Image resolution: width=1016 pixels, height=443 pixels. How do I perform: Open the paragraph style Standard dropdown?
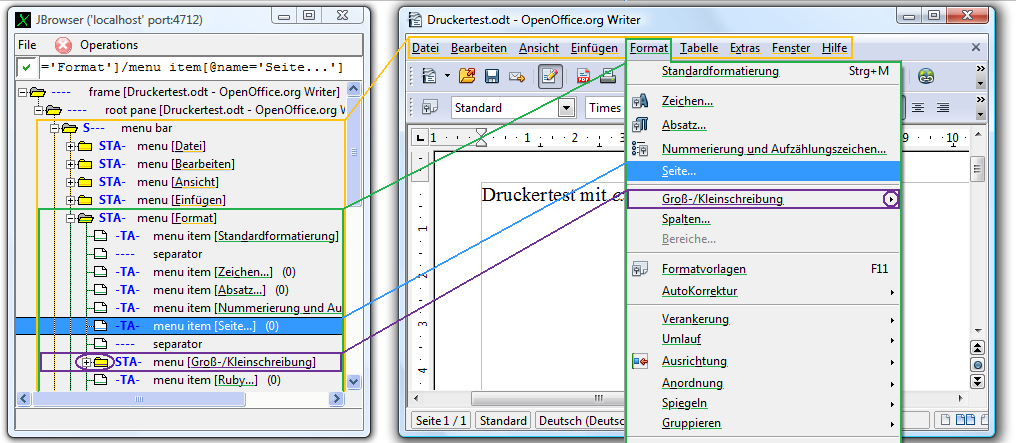point(566,107)
